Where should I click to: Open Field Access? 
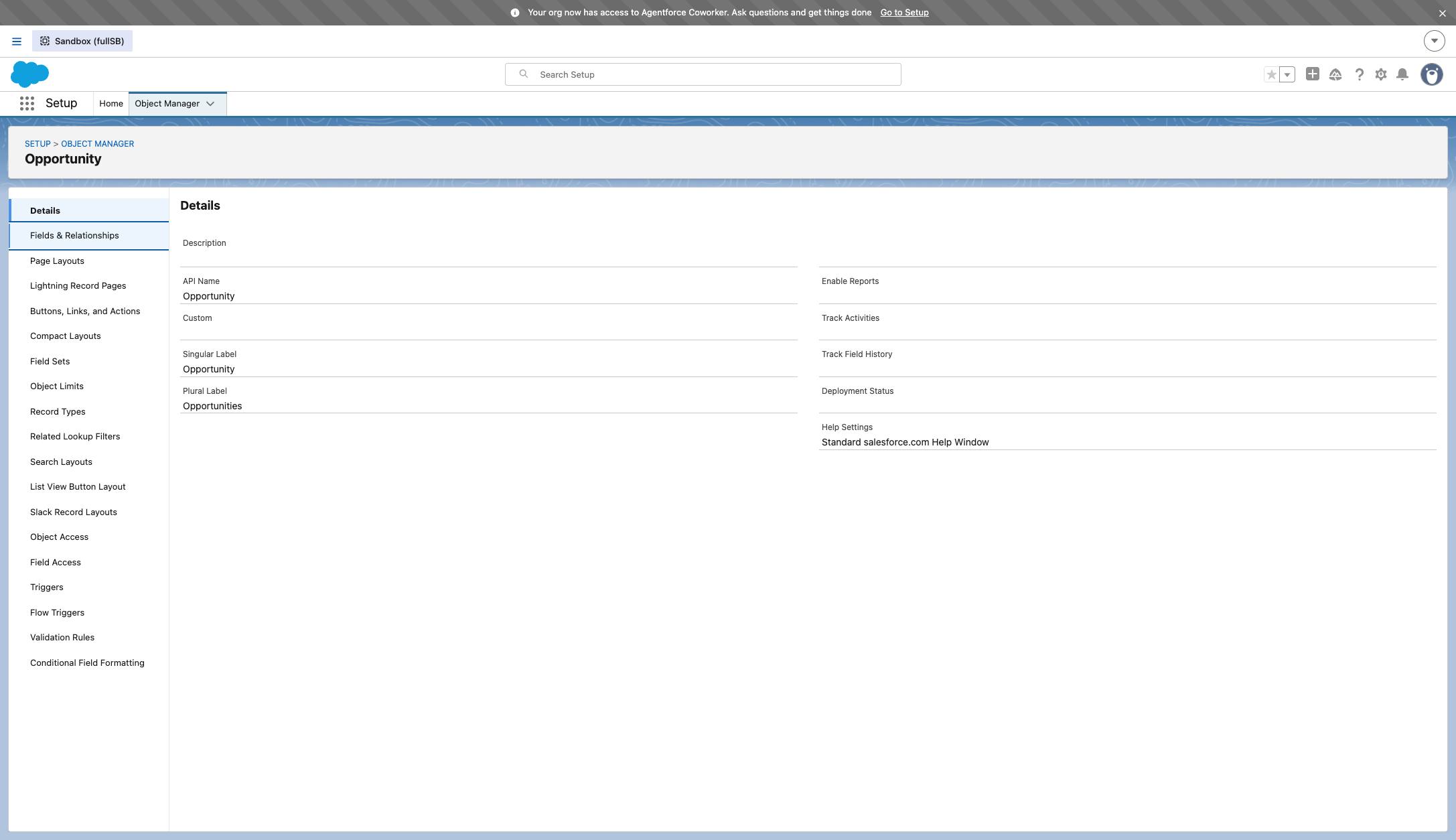click(x=89, y=563)
